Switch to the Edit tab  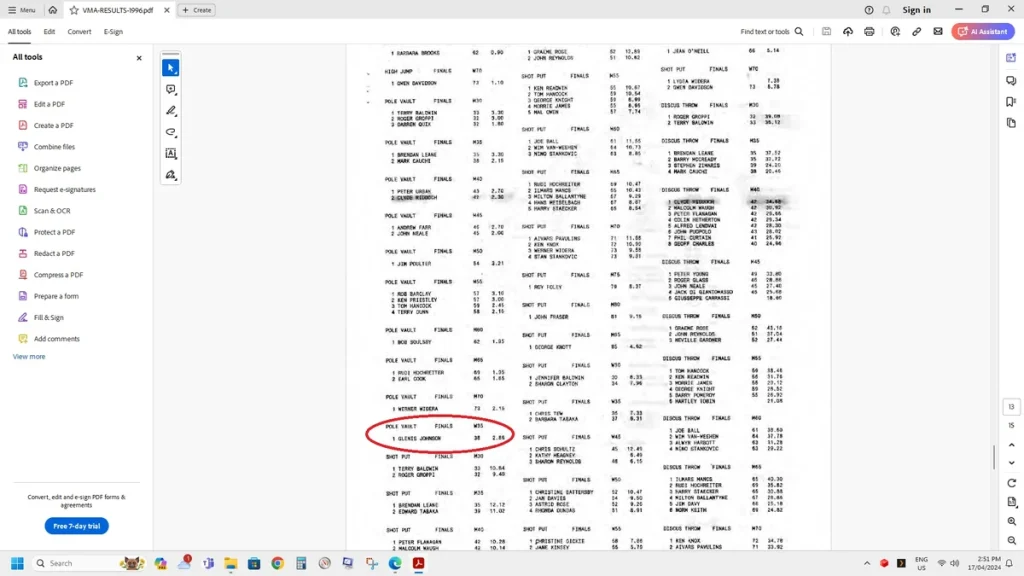(x=49, y=31)
